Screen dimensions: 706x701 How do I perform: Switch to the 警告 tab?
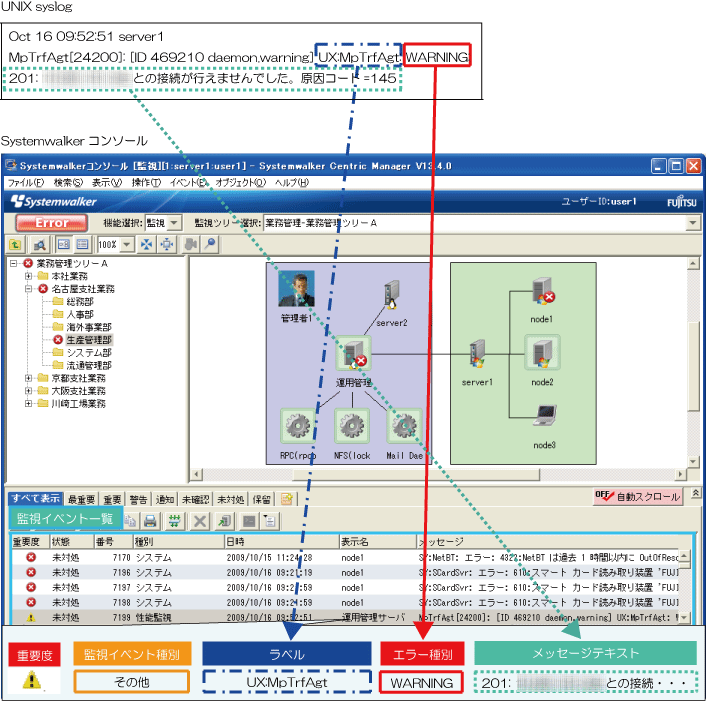tap(138, 499)
